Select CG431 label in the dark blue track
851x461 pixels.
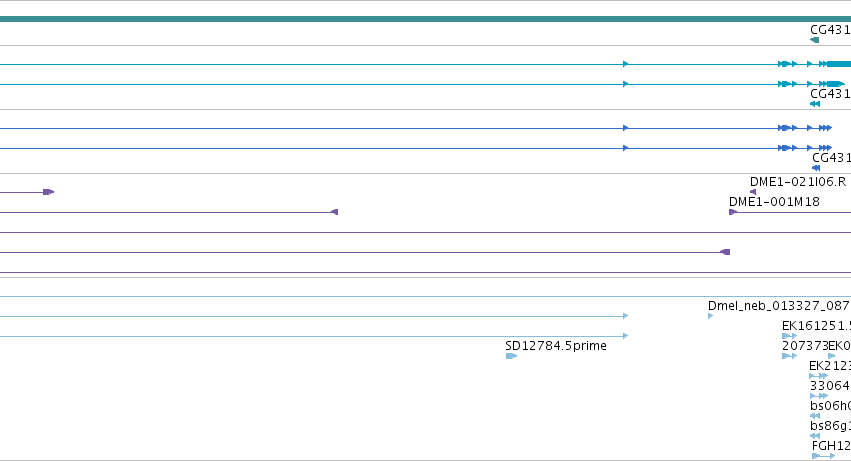coord(831,158)
